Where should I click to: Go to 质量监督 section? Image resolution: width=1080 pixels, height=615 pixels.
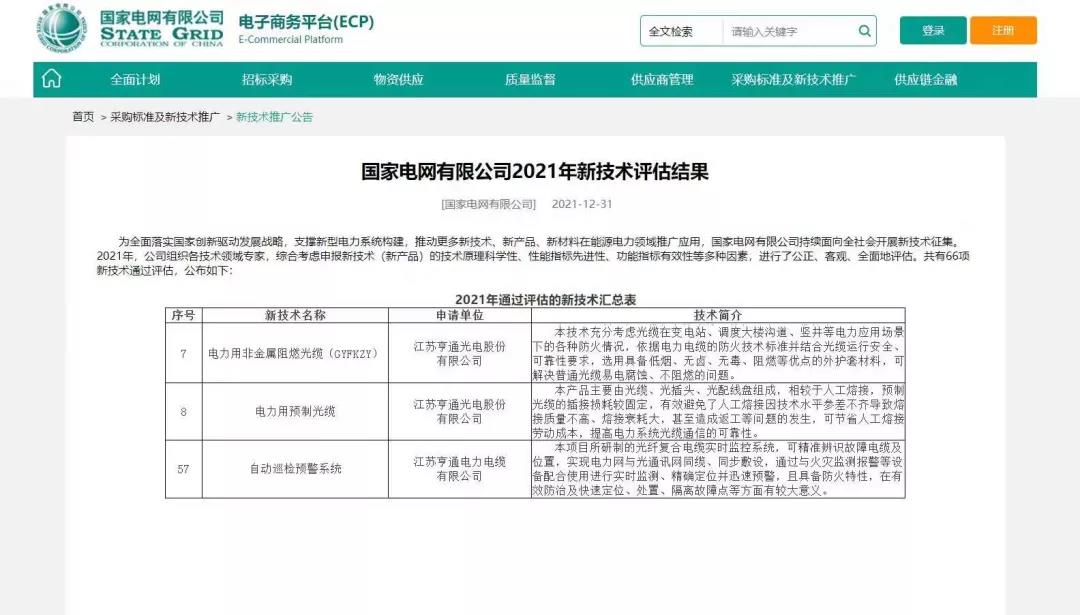530,80
